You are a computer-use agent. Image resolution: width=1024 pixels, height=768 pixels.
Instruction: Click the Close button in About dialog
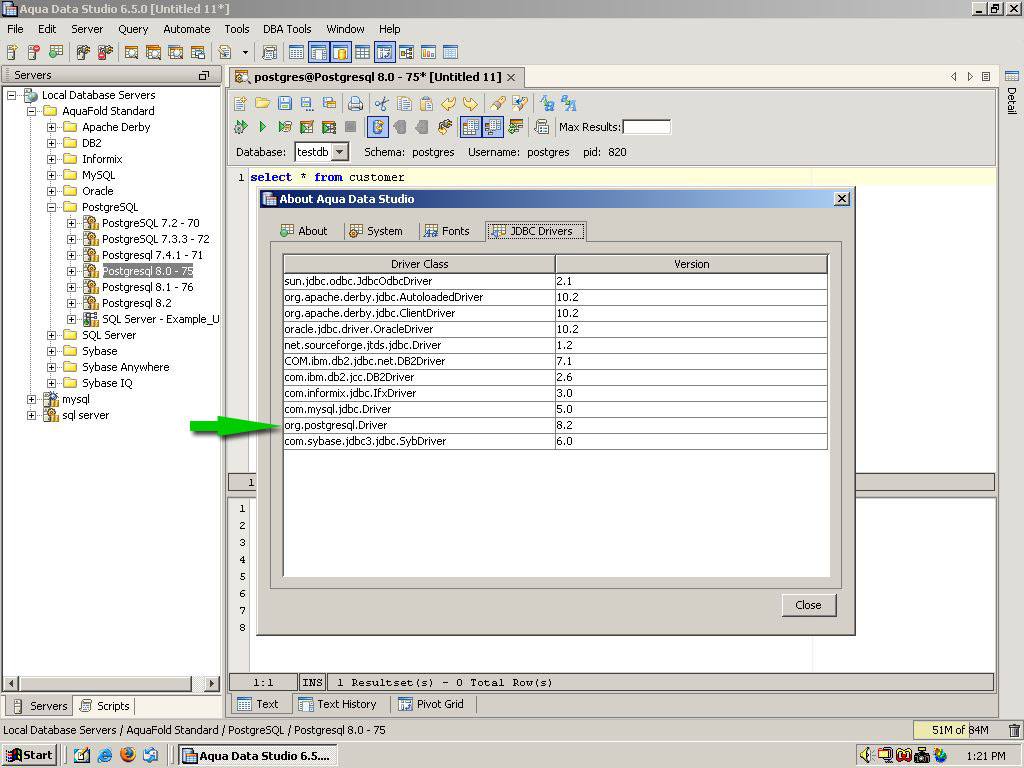[x=808, y=605]
